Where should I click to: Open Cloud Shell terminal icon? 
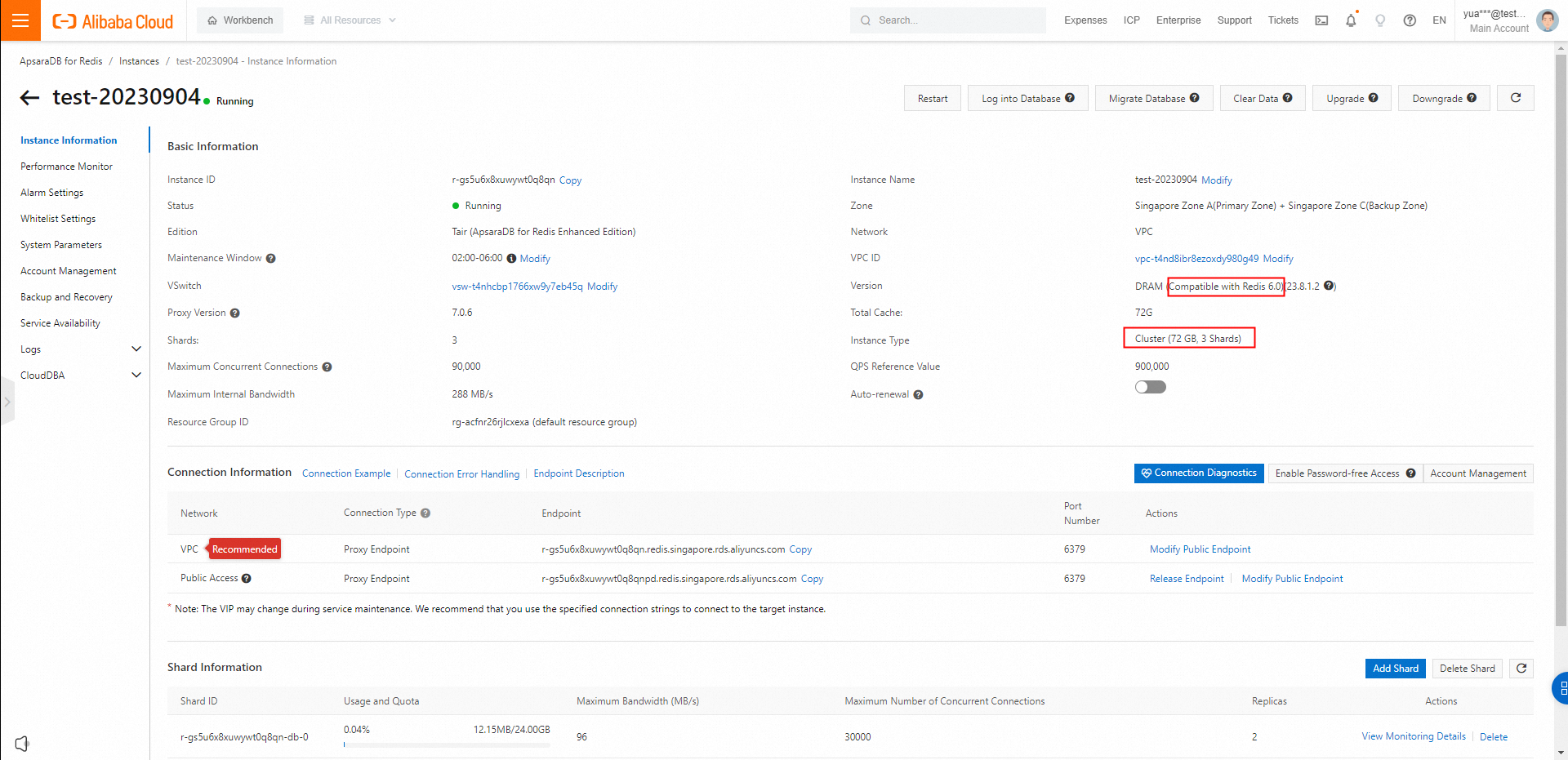[x=1321, y=20]
